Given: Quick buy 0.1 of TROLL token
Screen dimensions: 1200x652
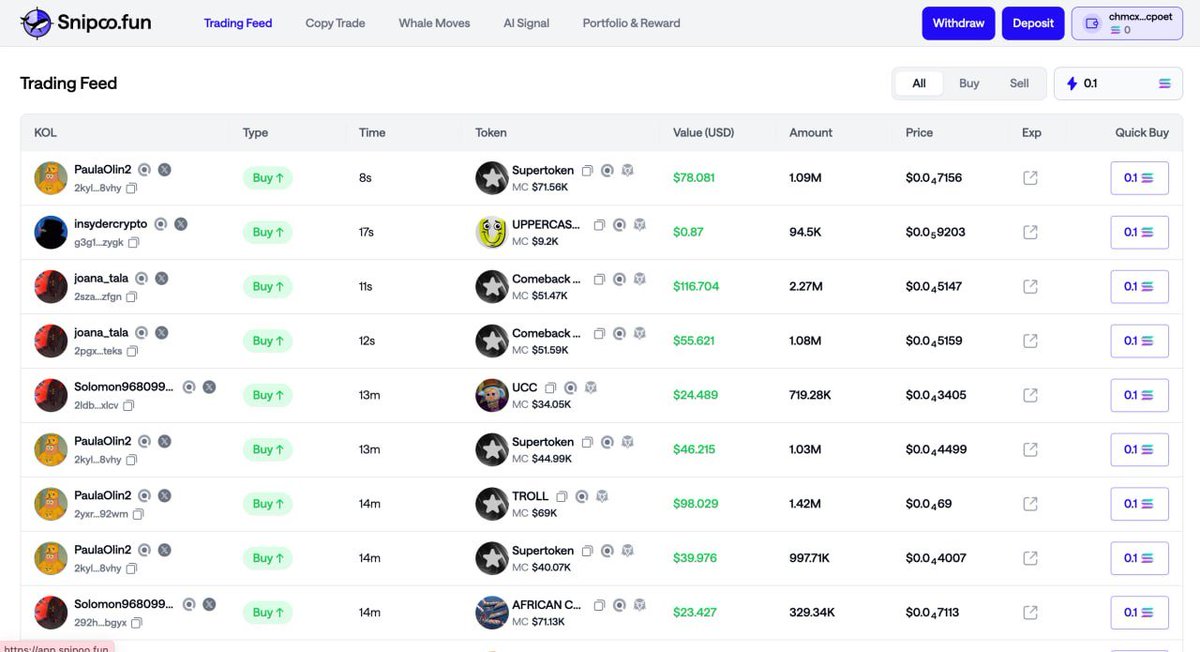Looking at the screenshot, I should [x=1139, y=504].
